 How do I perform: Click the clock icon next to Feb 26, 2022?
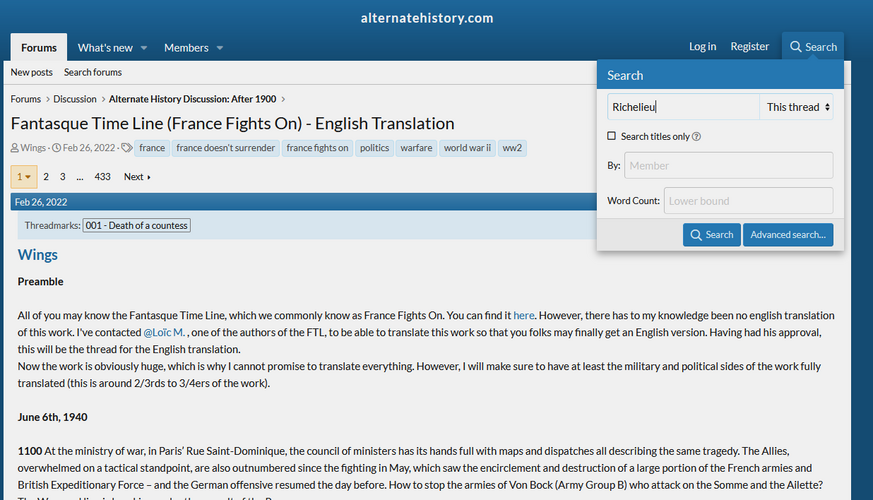click(56, 148)
